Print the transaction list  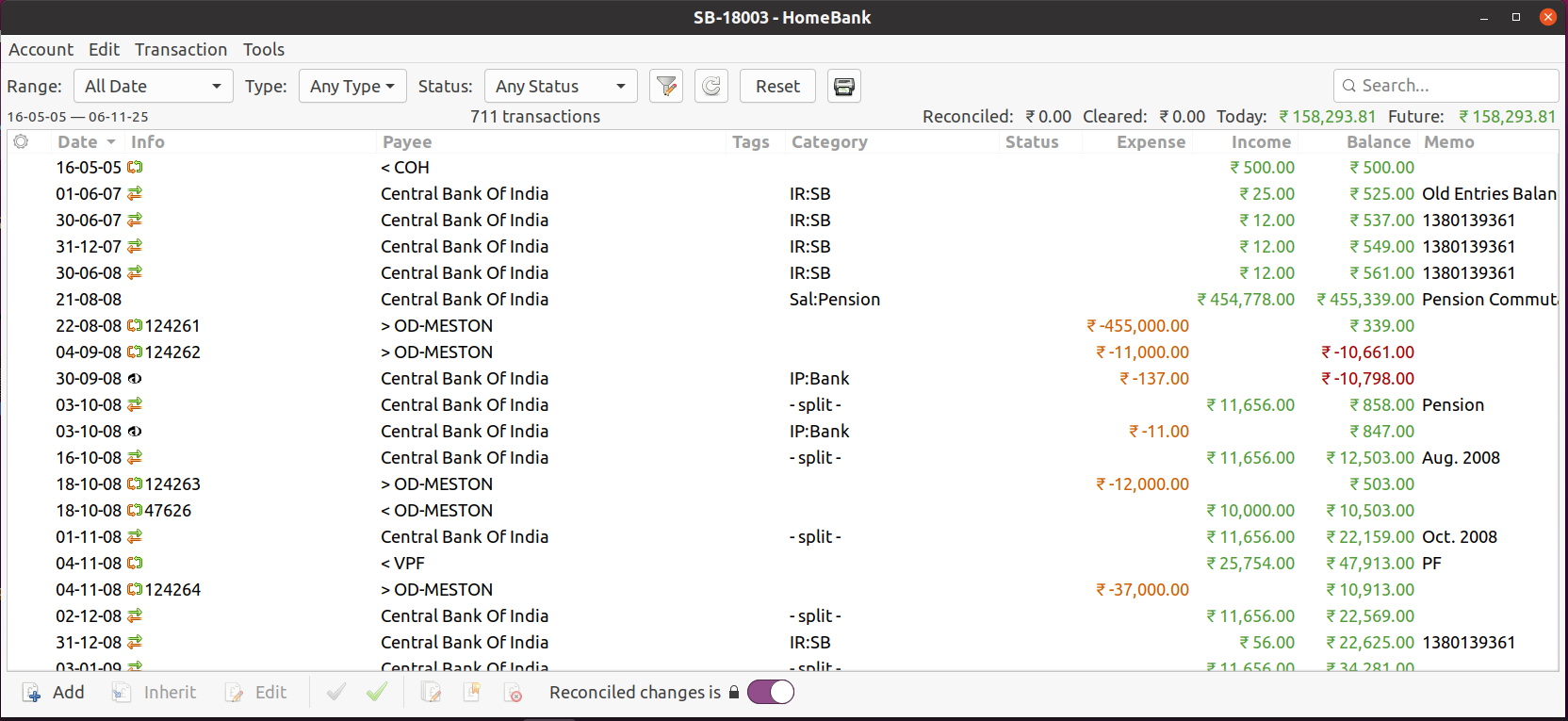pos(843,87)
